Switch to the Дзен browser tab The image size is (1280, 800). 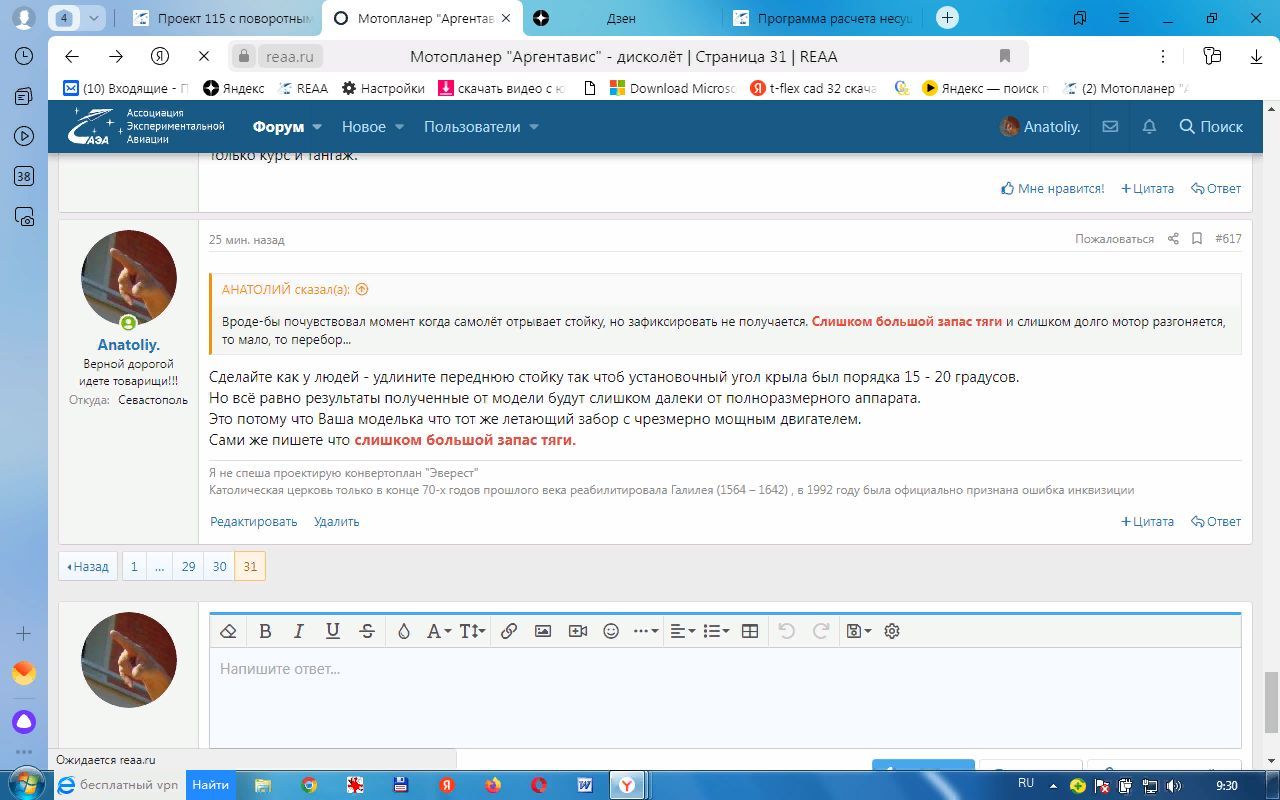coord(620,18)
